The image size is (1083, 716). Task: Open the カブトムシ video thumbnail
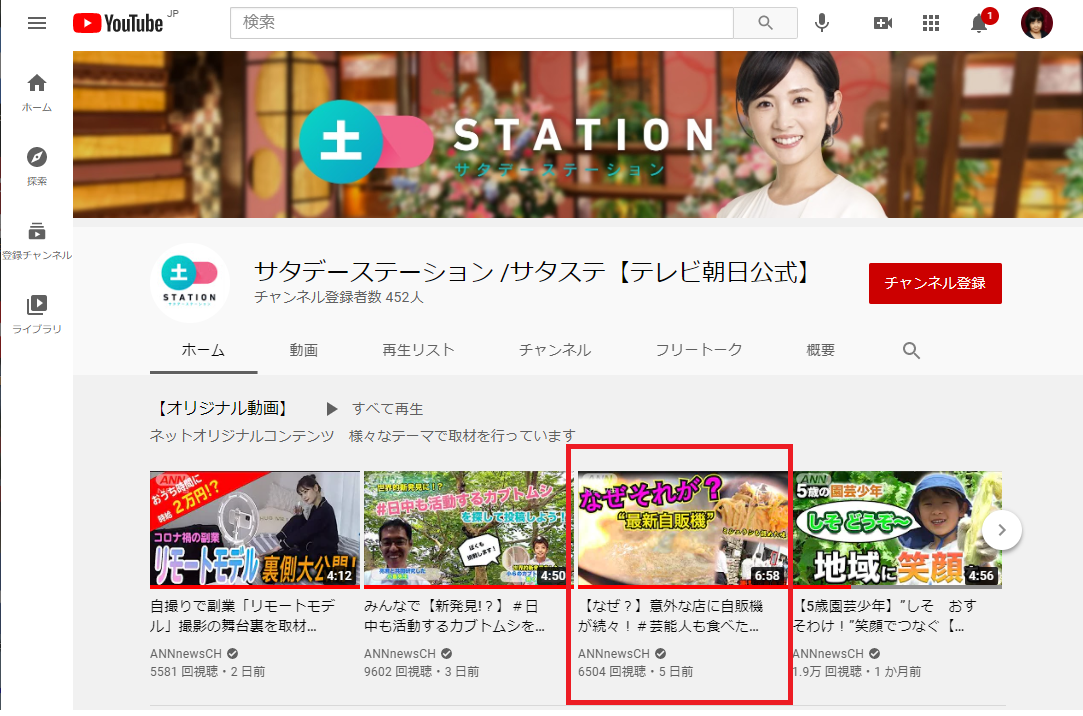(x=466, y=530)
